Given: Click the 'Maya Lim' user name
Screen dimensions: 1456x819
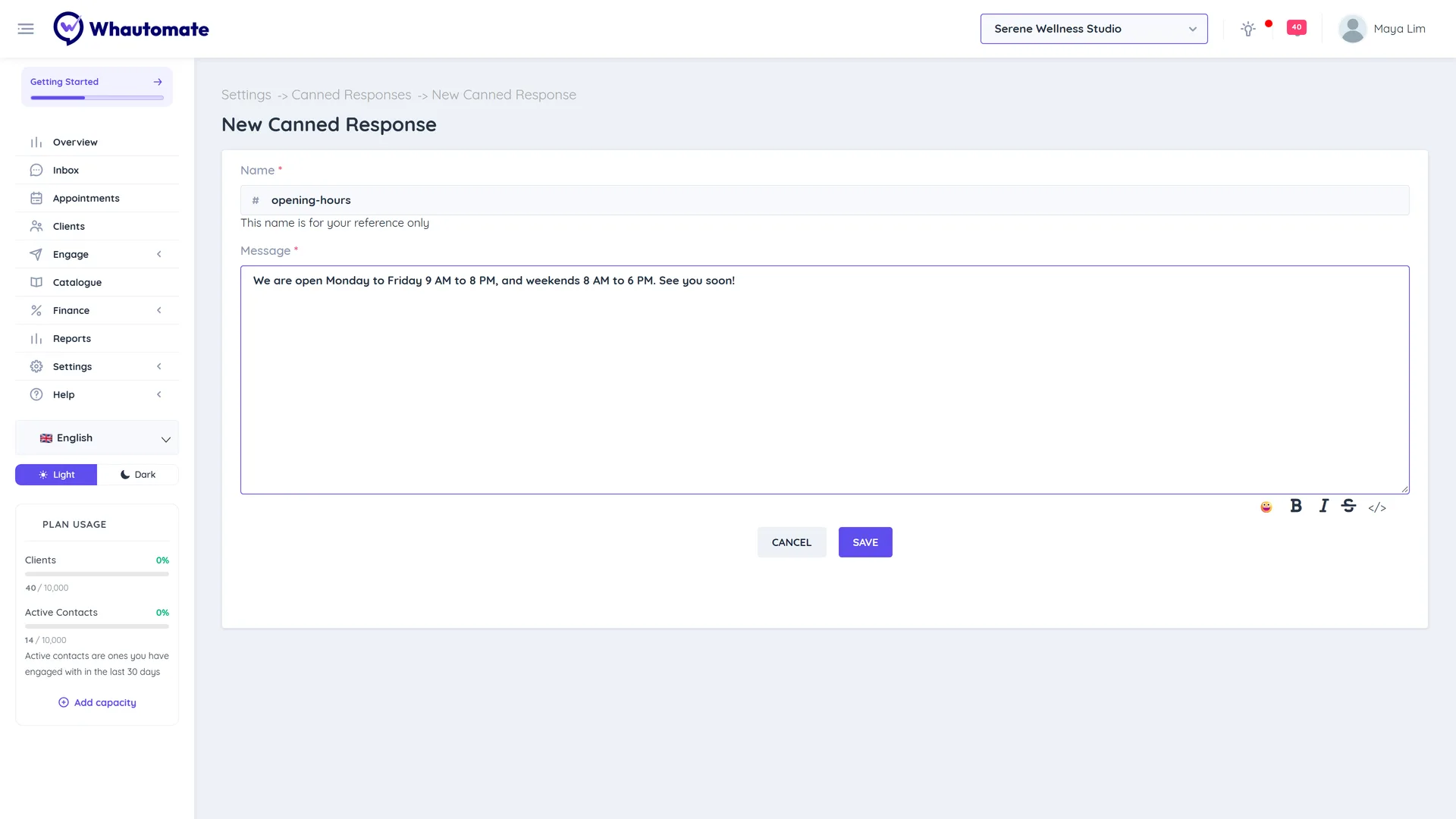Looking at the screenshot, I should (1399, 29).
